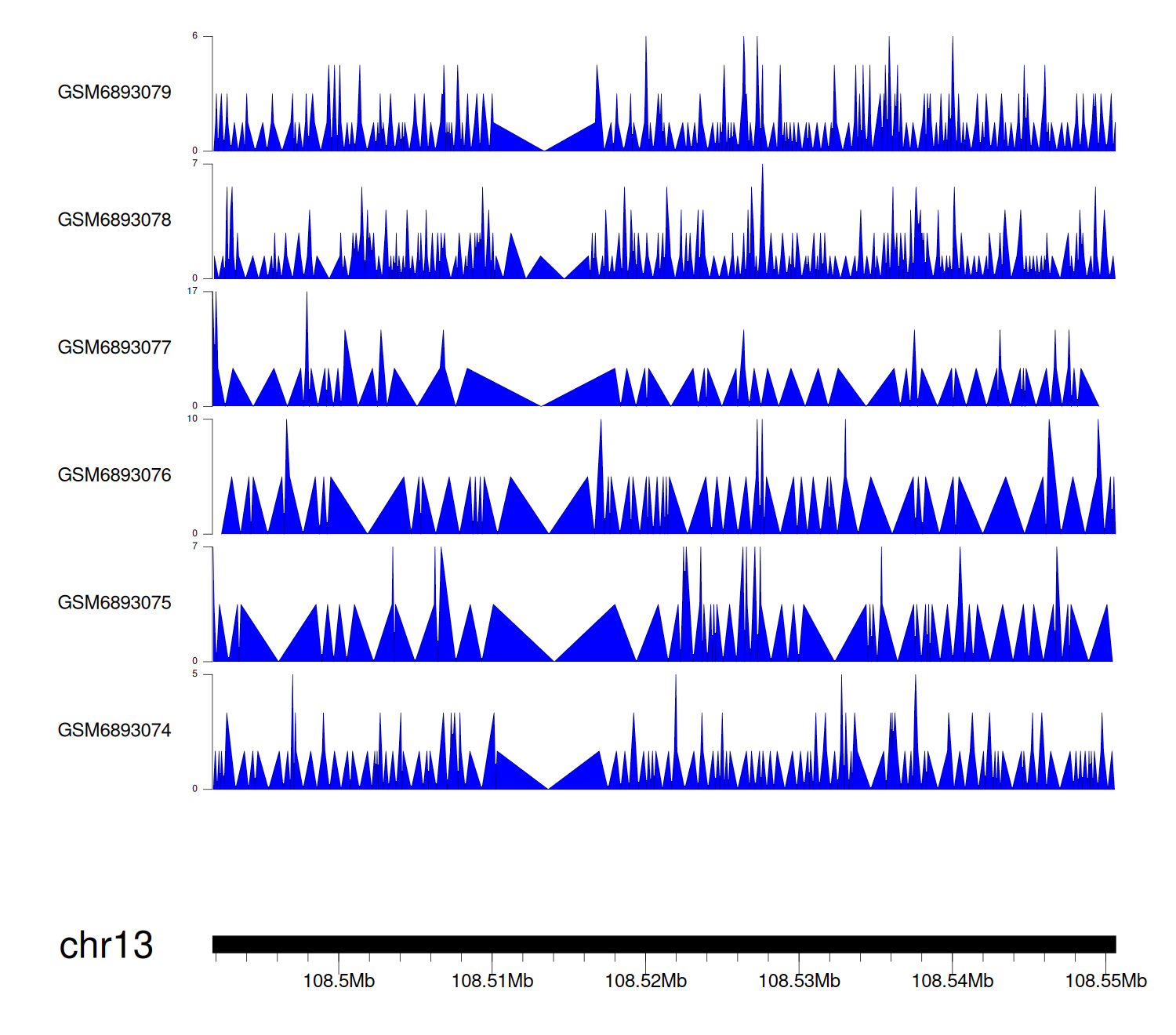1176x1035 pixels.
Task: Select the y-axis maximum 7 on GSM6893078
Action: click(x=195, y=164)
